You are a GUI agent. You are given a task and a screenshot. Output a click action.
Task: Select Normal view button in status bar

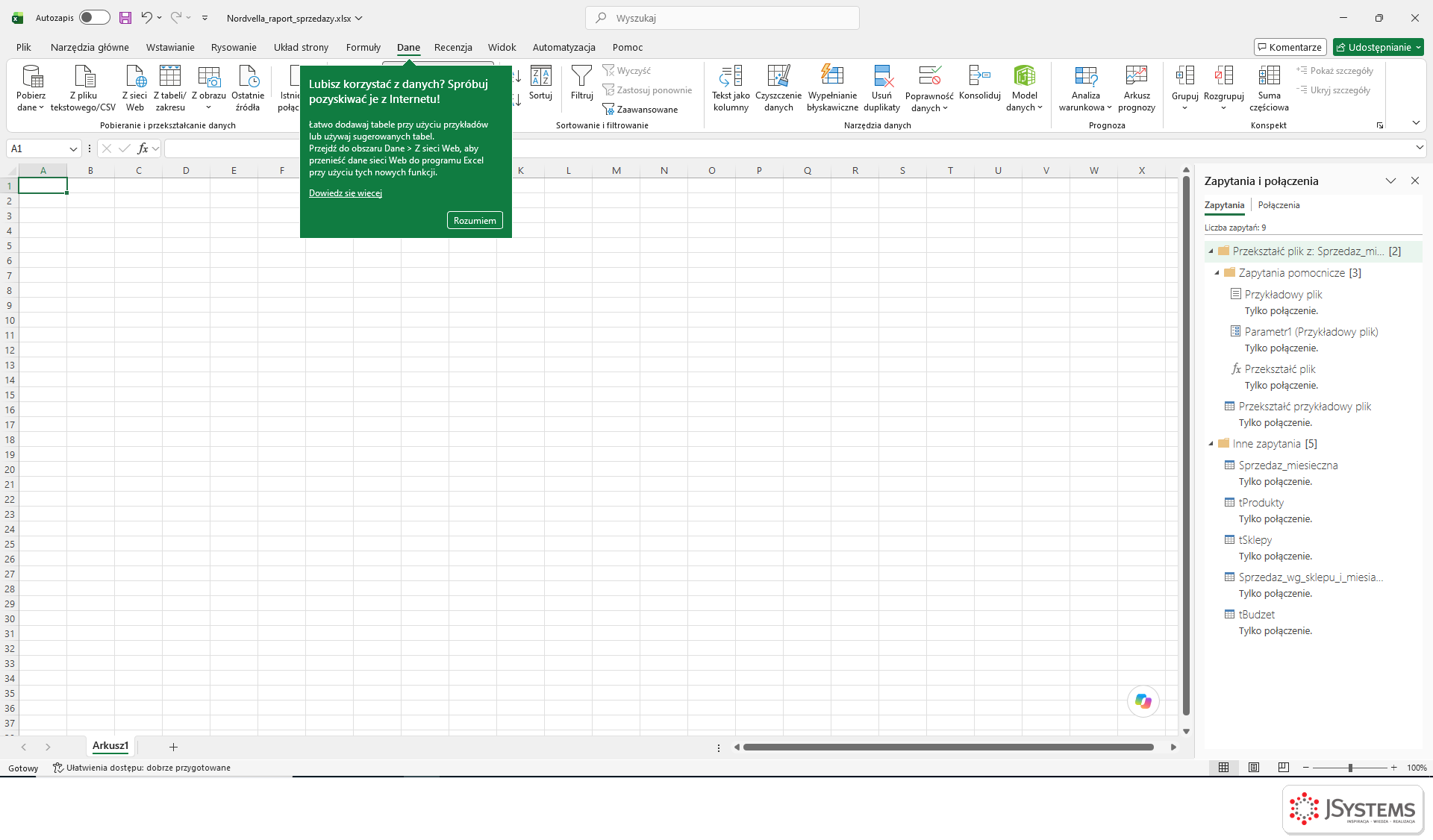(x=1224, y=768)
